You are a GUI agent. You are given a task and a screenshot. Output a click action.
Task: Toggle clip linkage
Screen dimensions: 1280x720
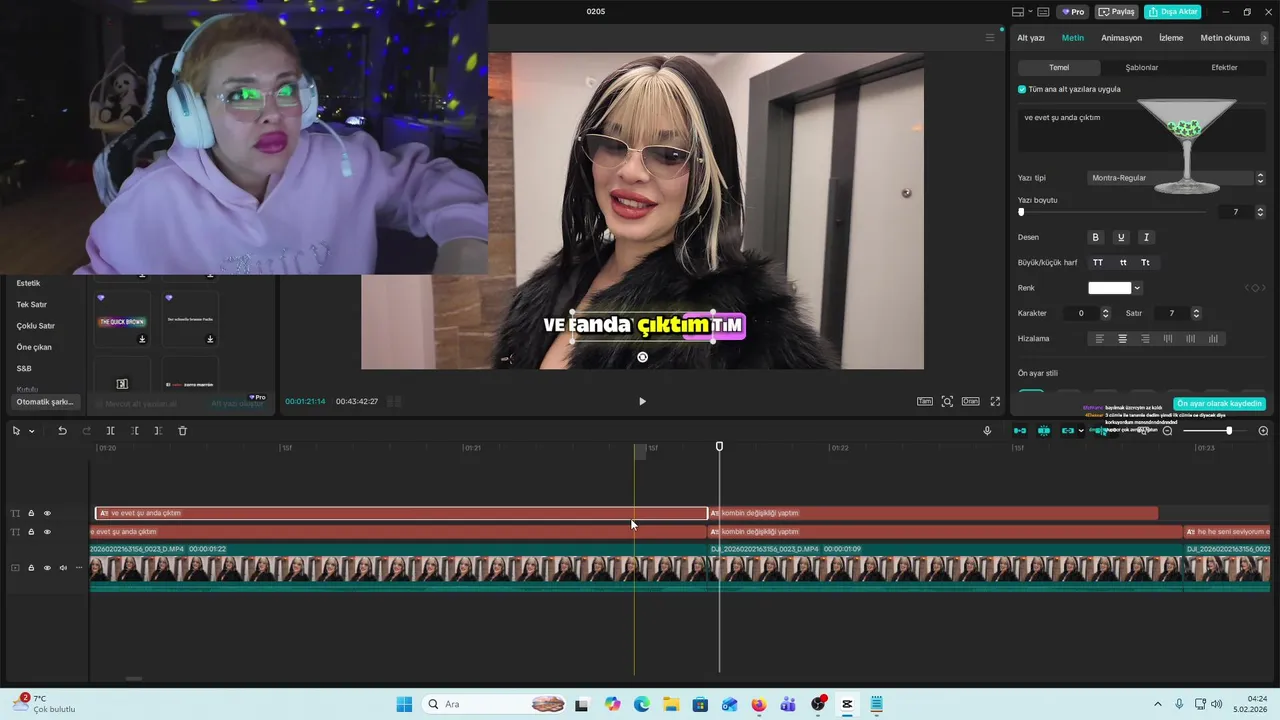click(1068, 431)
